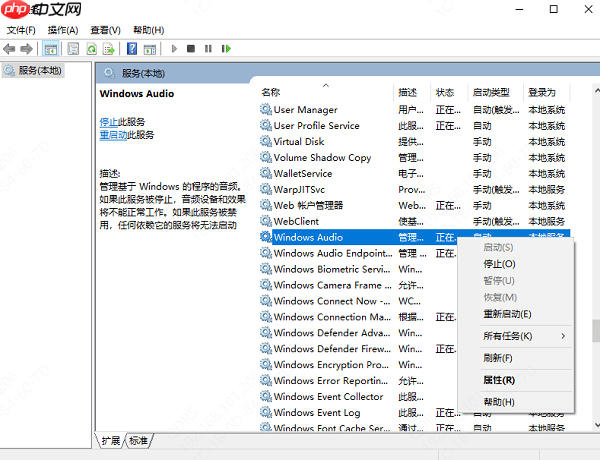600x460 pixels.
Task: Click the Back arrow in the toolbar
Action: pyautogui.click(x=10, y=48)
